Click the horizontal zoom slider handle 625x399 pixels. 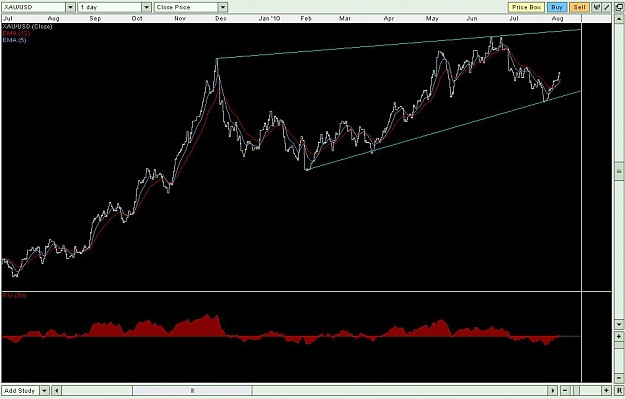point(576,391)
